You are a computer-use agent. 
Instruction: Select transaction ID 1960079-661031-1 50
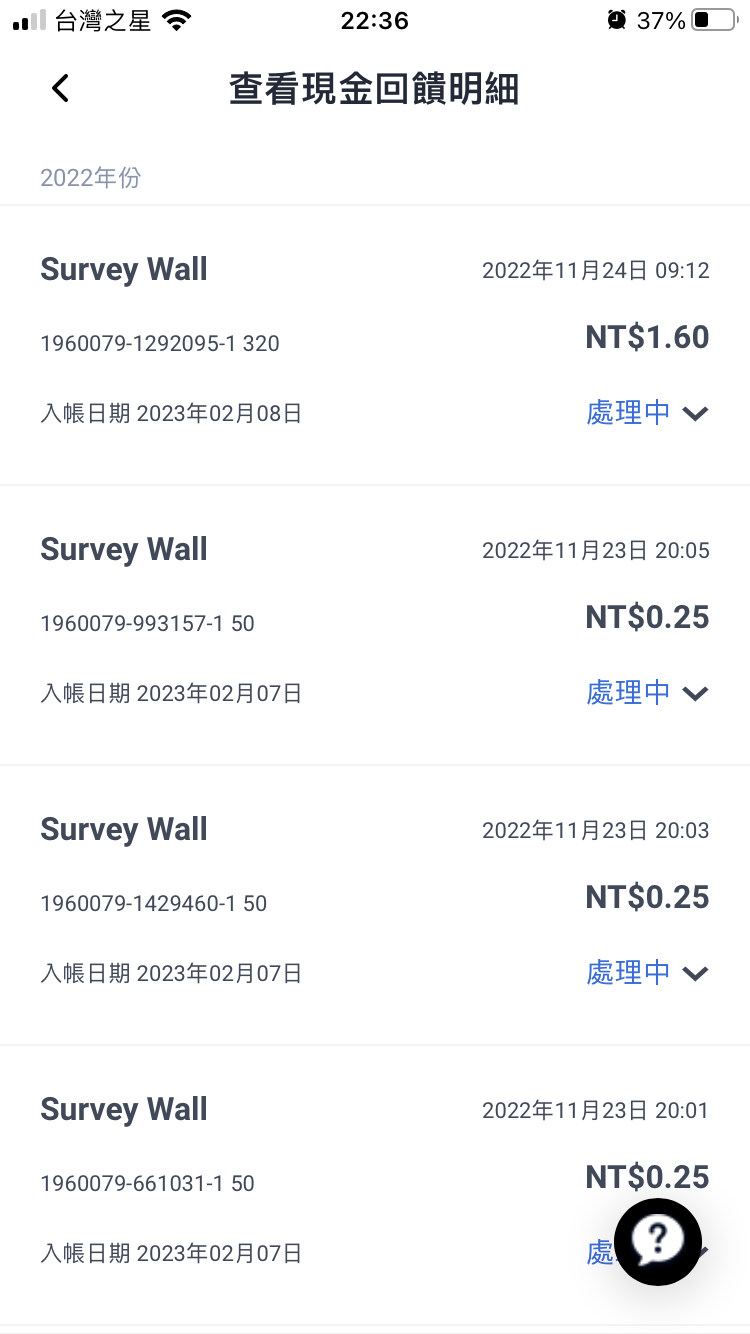(147, 1183)
